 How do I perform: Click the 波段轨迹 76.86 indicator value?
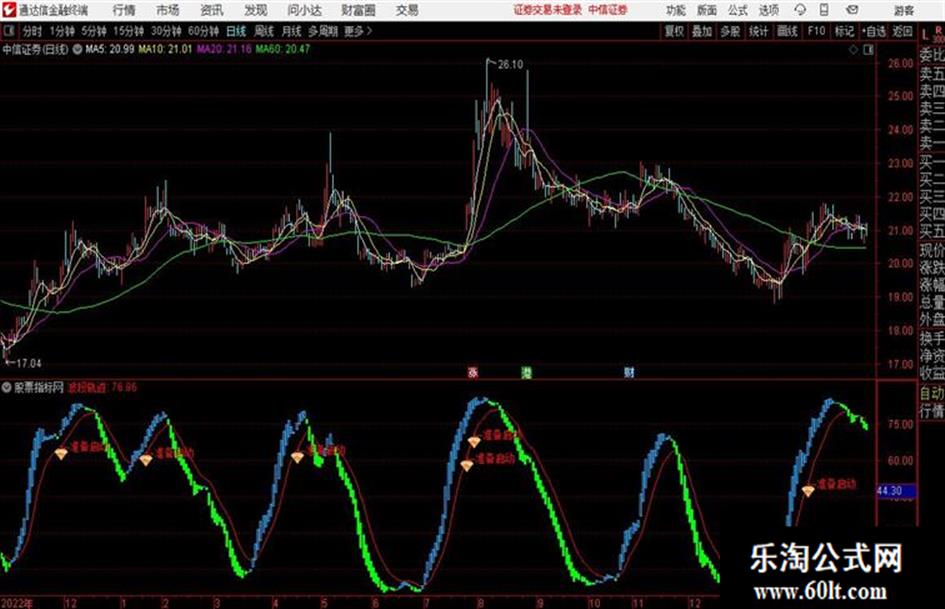tap(102, 388)
